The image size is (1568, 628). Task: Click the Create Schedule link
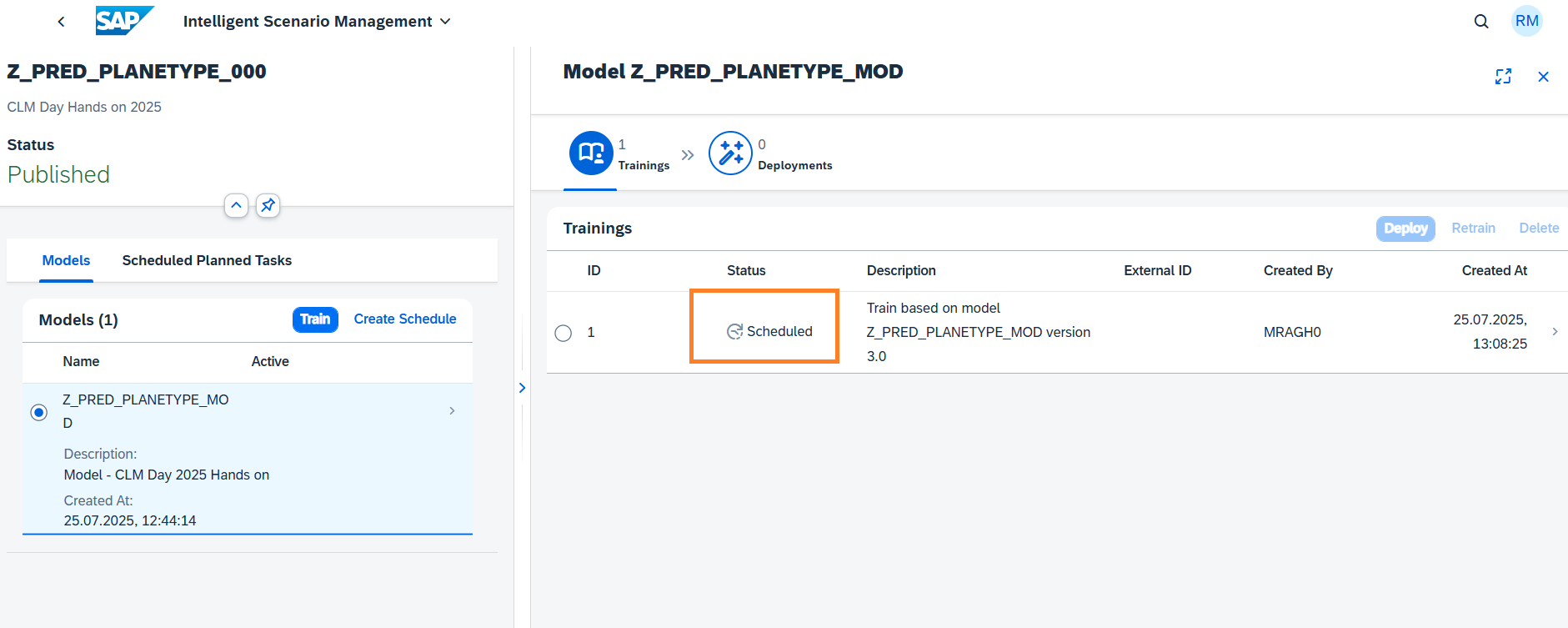tap(404, 319)
